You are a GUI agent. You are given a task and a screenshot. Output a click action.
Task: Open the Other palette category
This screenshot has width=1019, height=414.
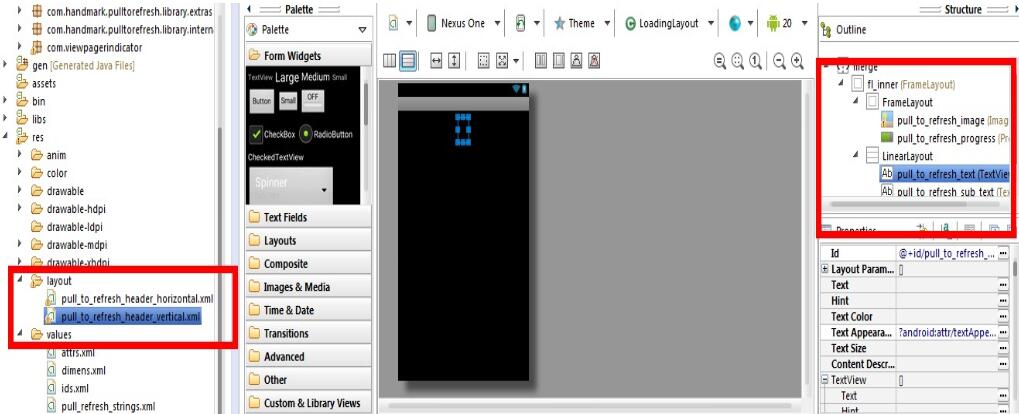click(309, 380)
